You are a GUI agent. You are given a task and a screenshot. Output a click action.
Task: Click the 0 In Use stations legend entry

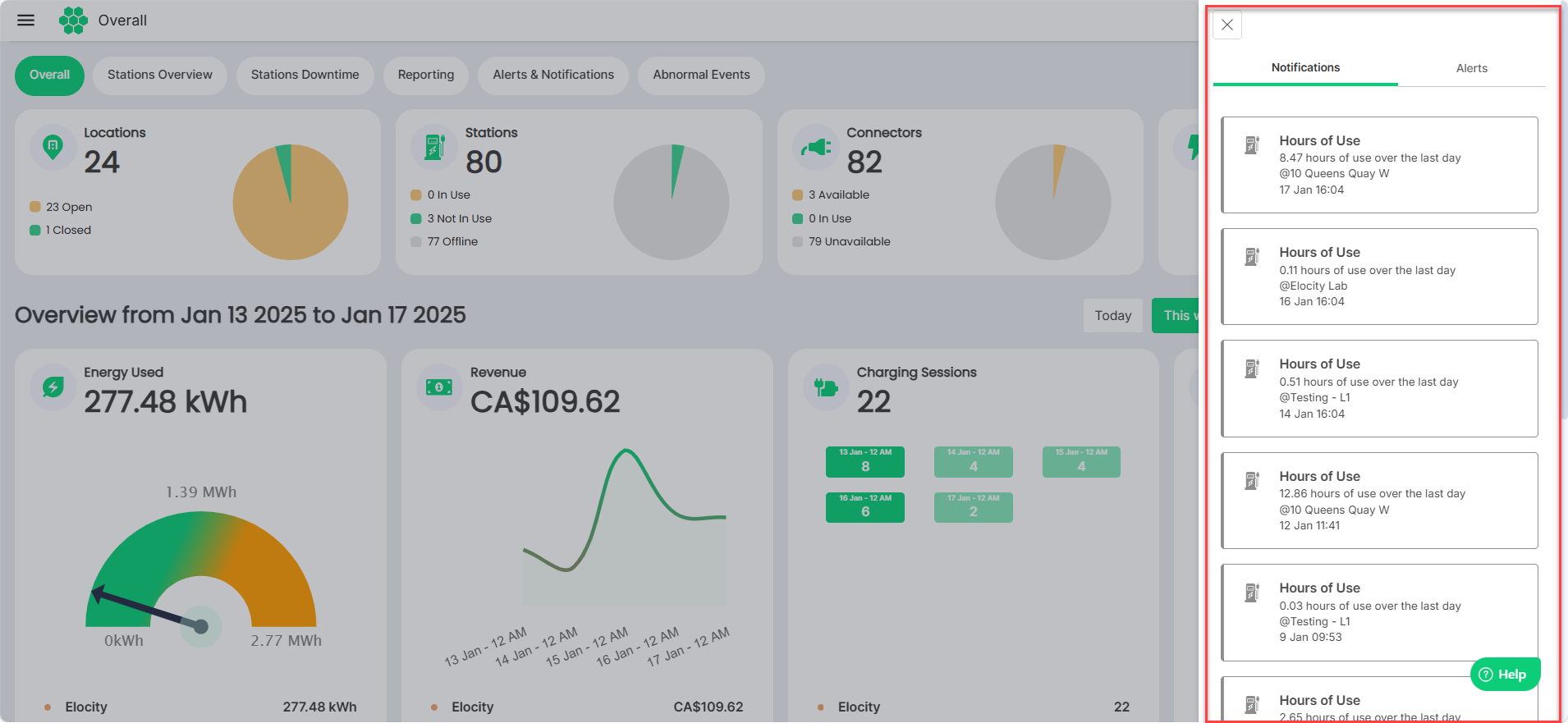click(441, 194)
